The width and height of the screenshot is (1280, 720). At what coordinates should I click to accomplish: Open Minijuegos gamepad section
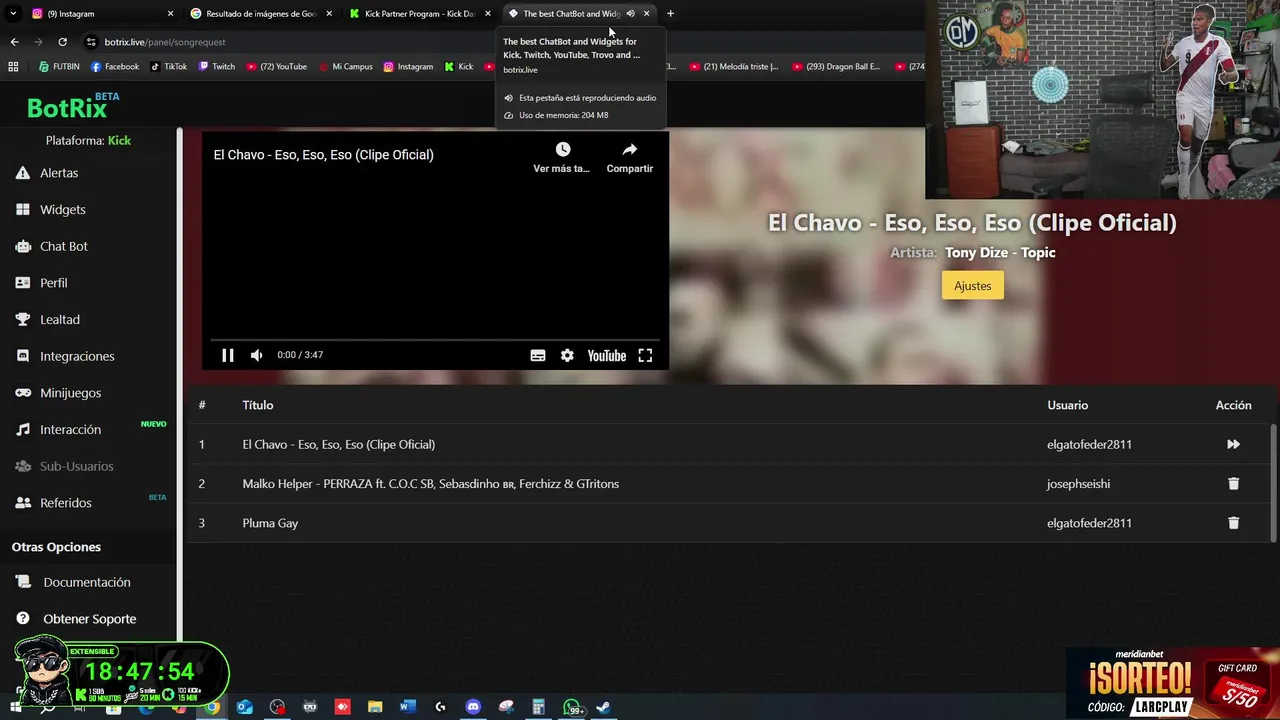point(70,393)
